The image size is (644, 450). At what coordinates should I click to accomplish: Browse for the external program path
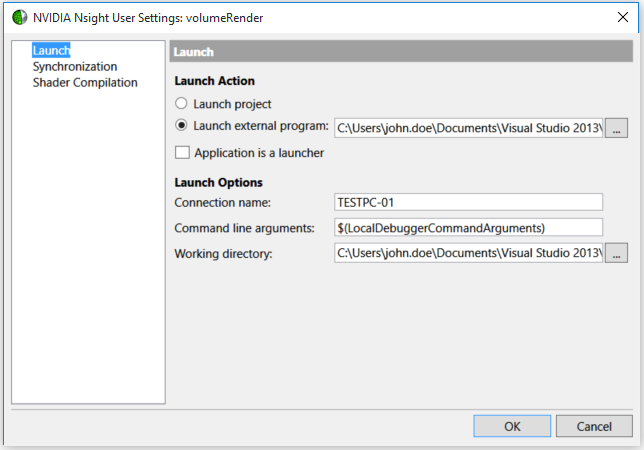tap(616, 128)
